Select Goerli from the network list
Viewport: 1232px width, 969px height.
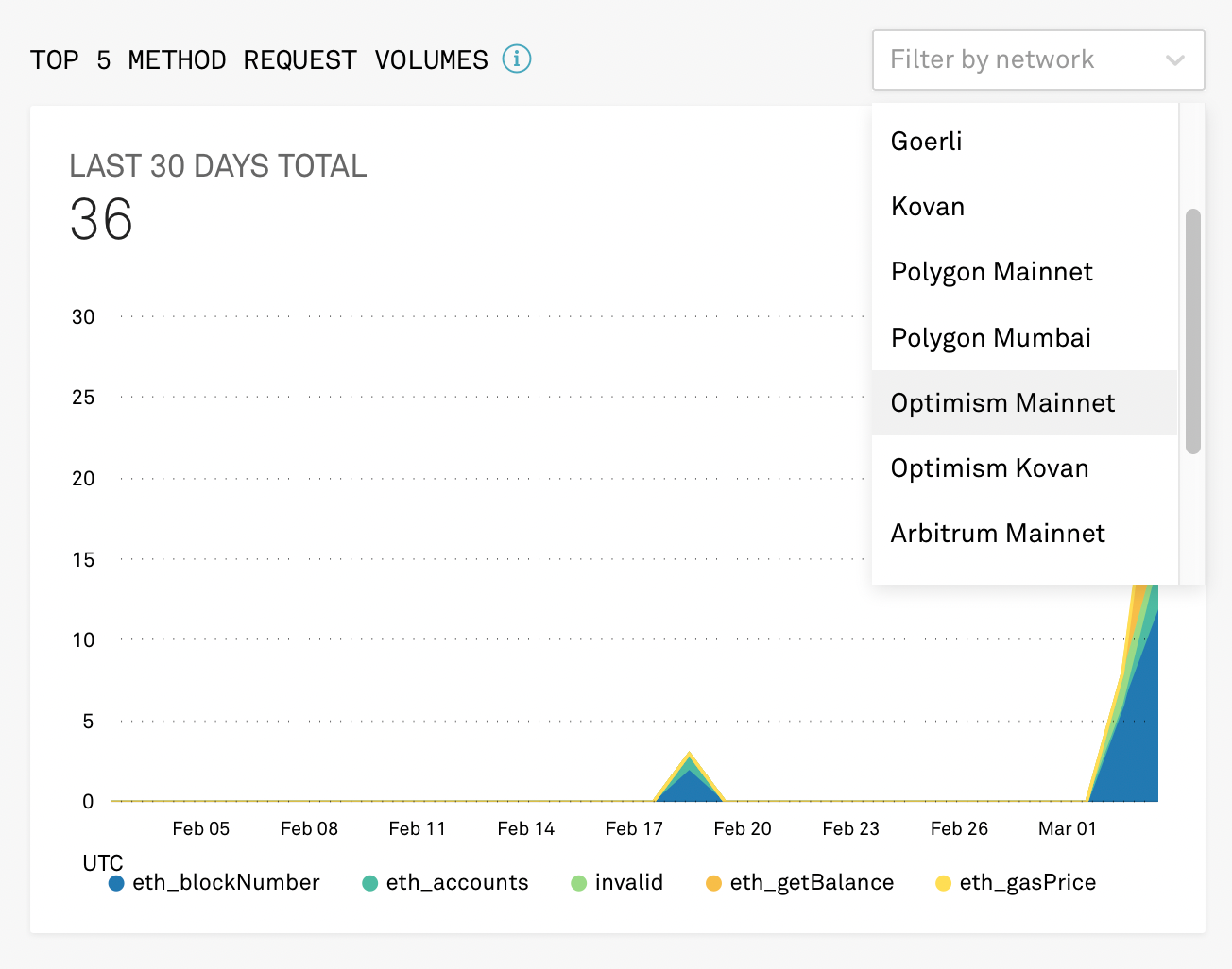pos(926,142)
